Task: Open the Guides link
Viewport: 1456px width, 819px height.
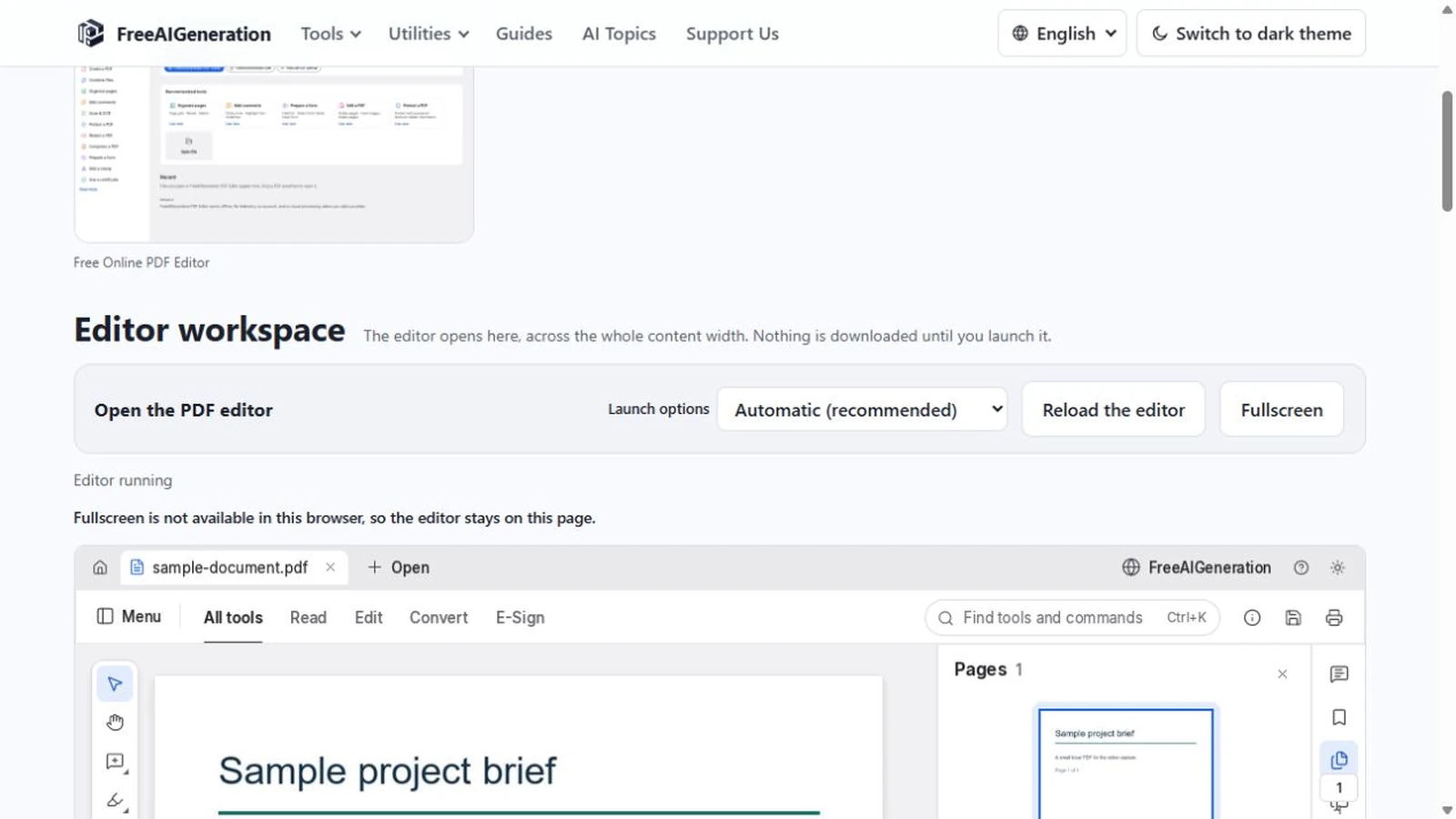Action: [524, 34]
